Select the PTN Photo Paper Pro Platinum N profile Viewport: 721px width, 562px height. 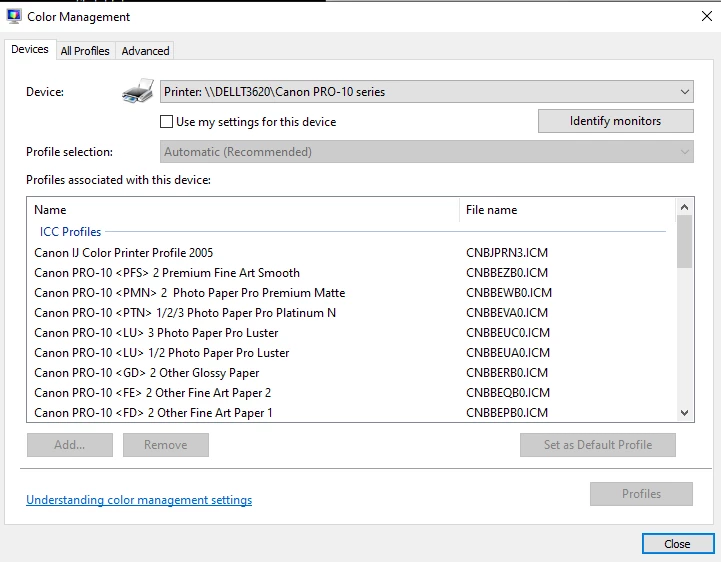185,313
